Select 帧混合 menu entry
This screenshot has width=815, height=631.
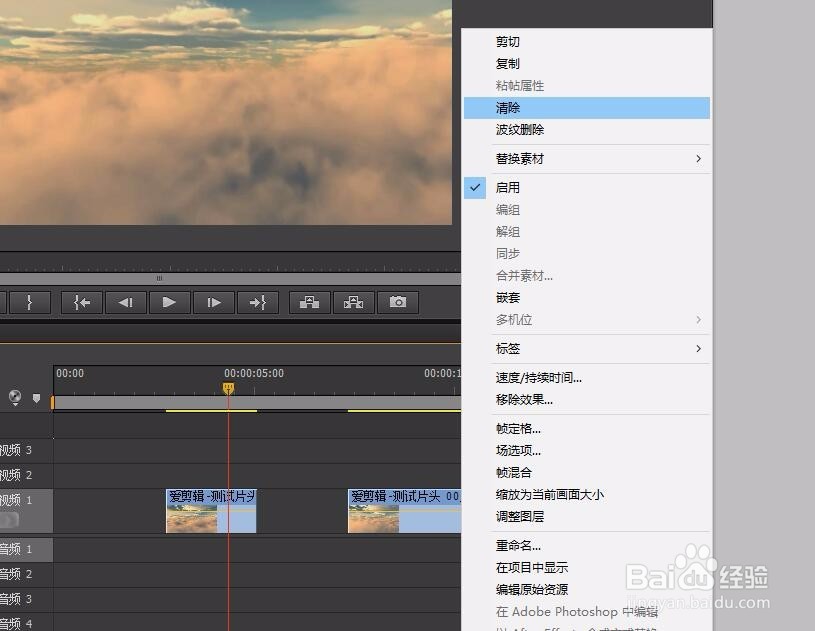click(587, 472)
